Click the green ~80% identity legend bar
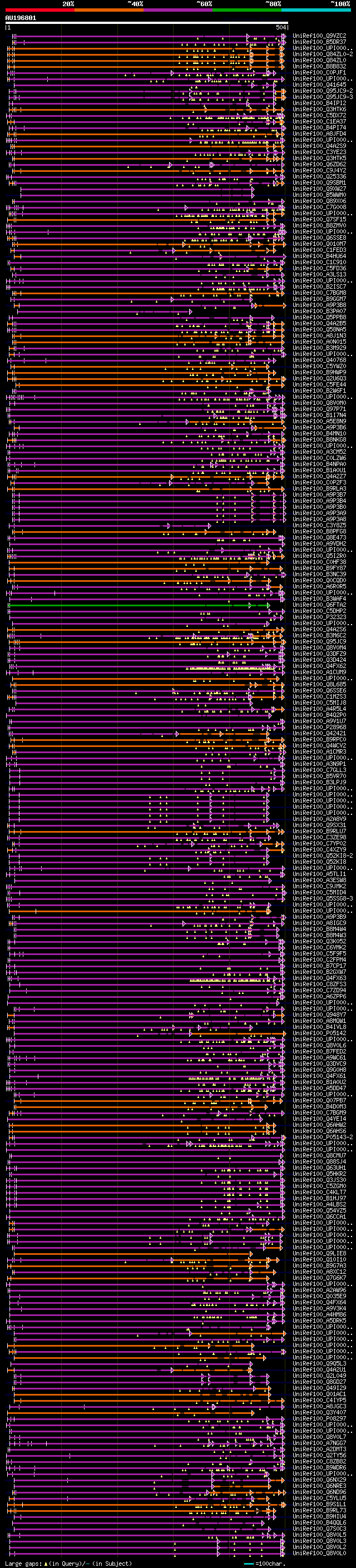The image size is (356, 1568). click(247, 10)
